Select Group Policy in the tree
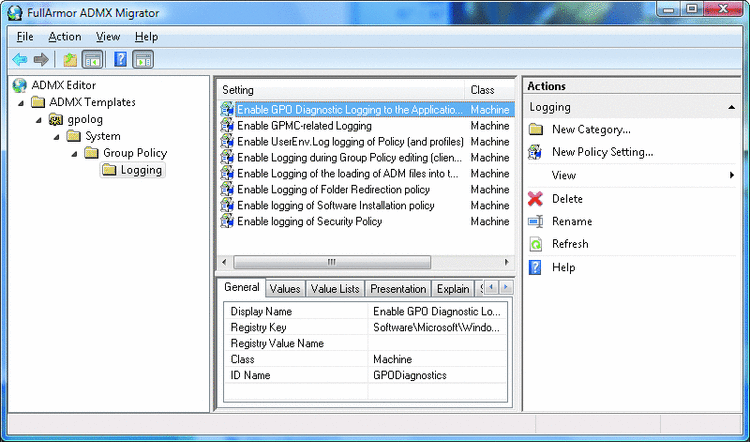 135,153
